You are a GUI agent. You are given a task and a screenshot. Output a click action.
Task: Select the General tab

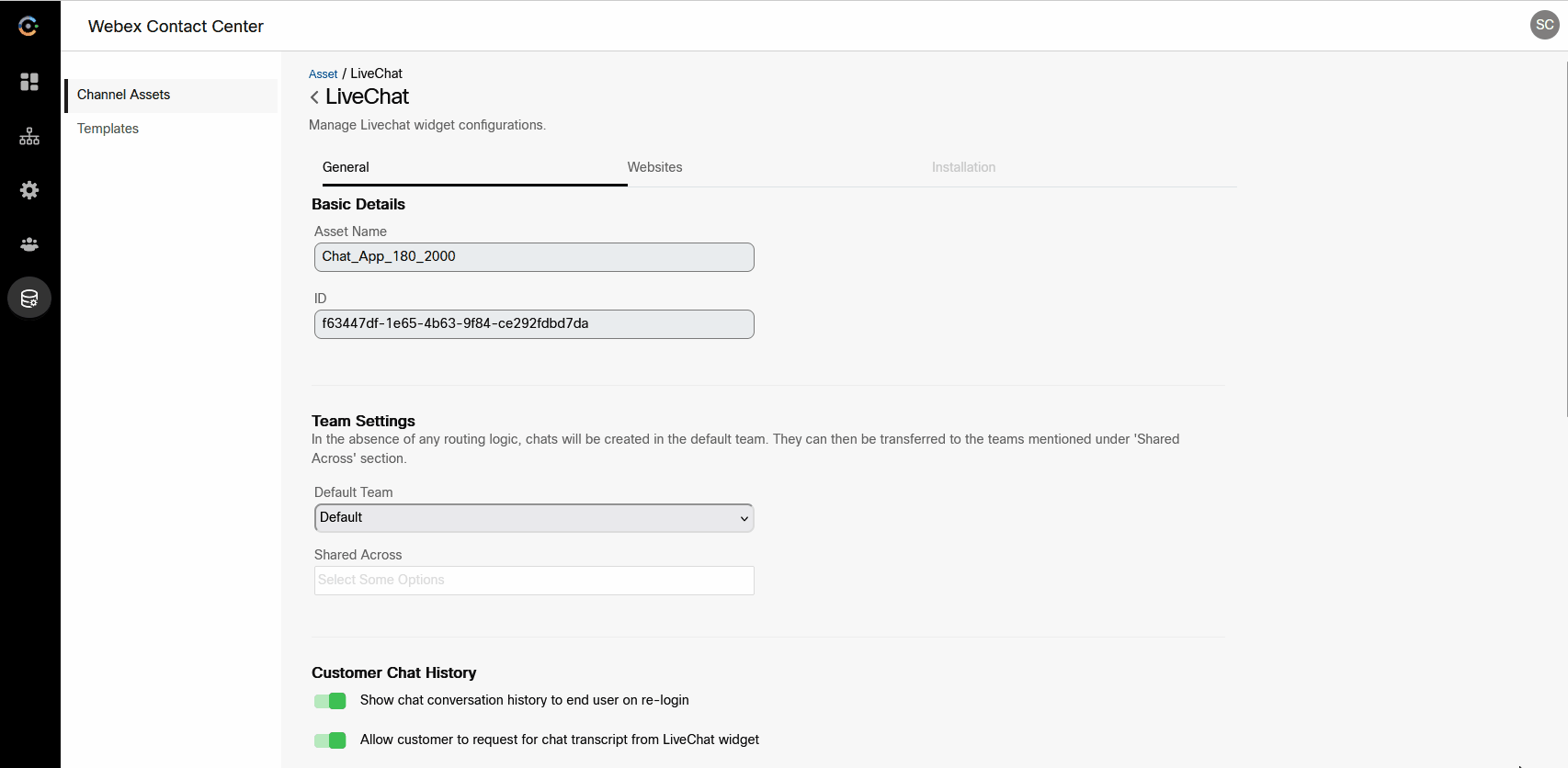(346, 167)
